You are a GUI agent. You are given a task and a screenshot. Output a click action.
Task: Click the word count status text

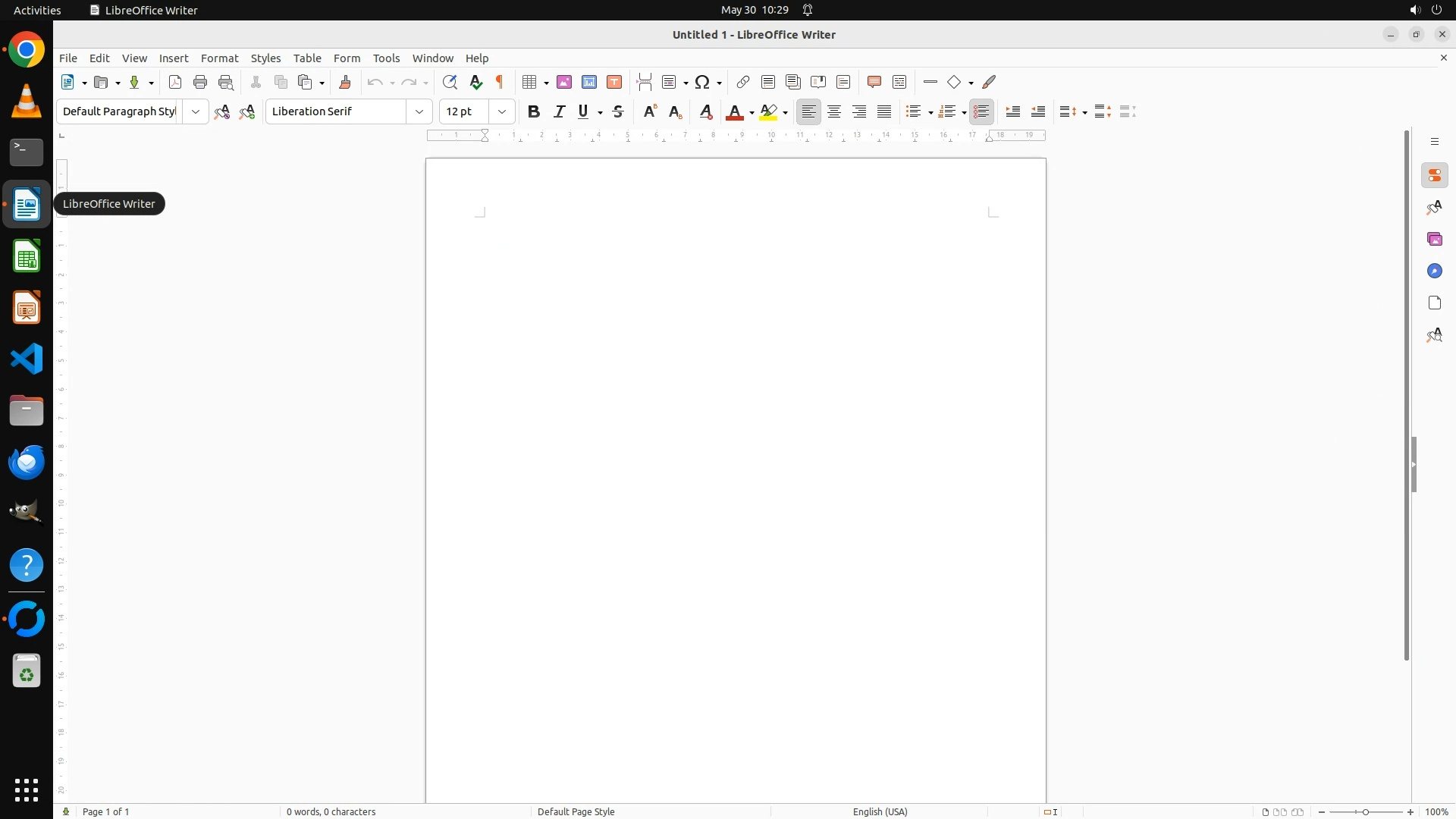pos(331,811)
